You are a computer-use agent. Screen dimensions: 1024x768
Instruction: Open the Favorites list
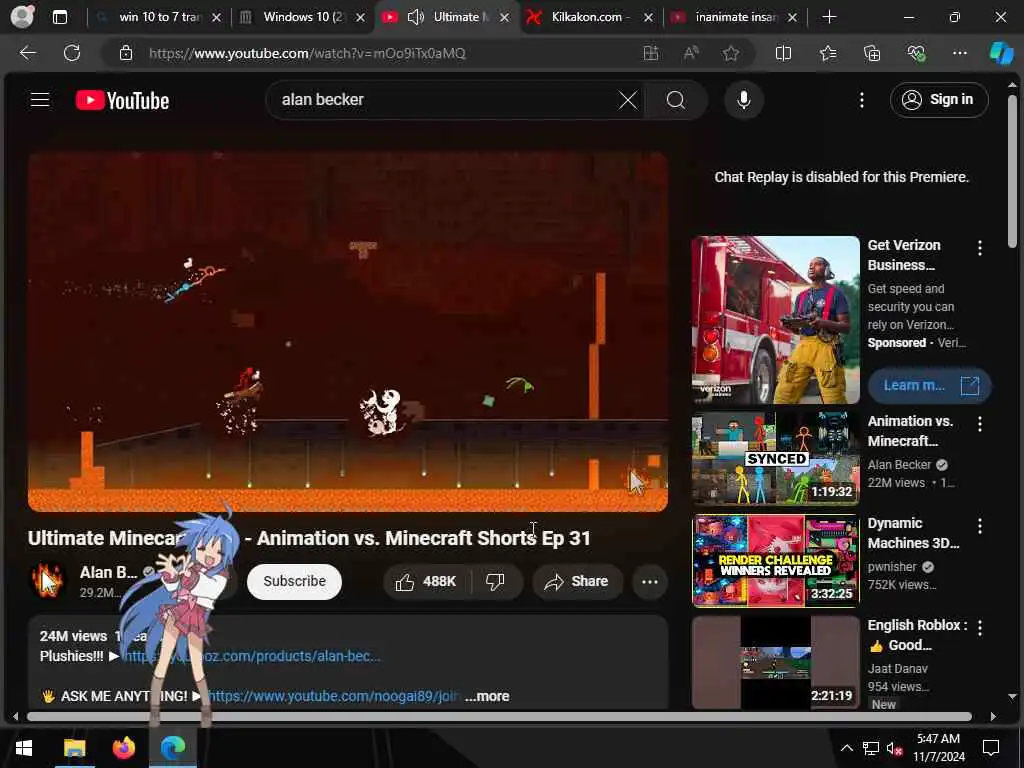828,54
